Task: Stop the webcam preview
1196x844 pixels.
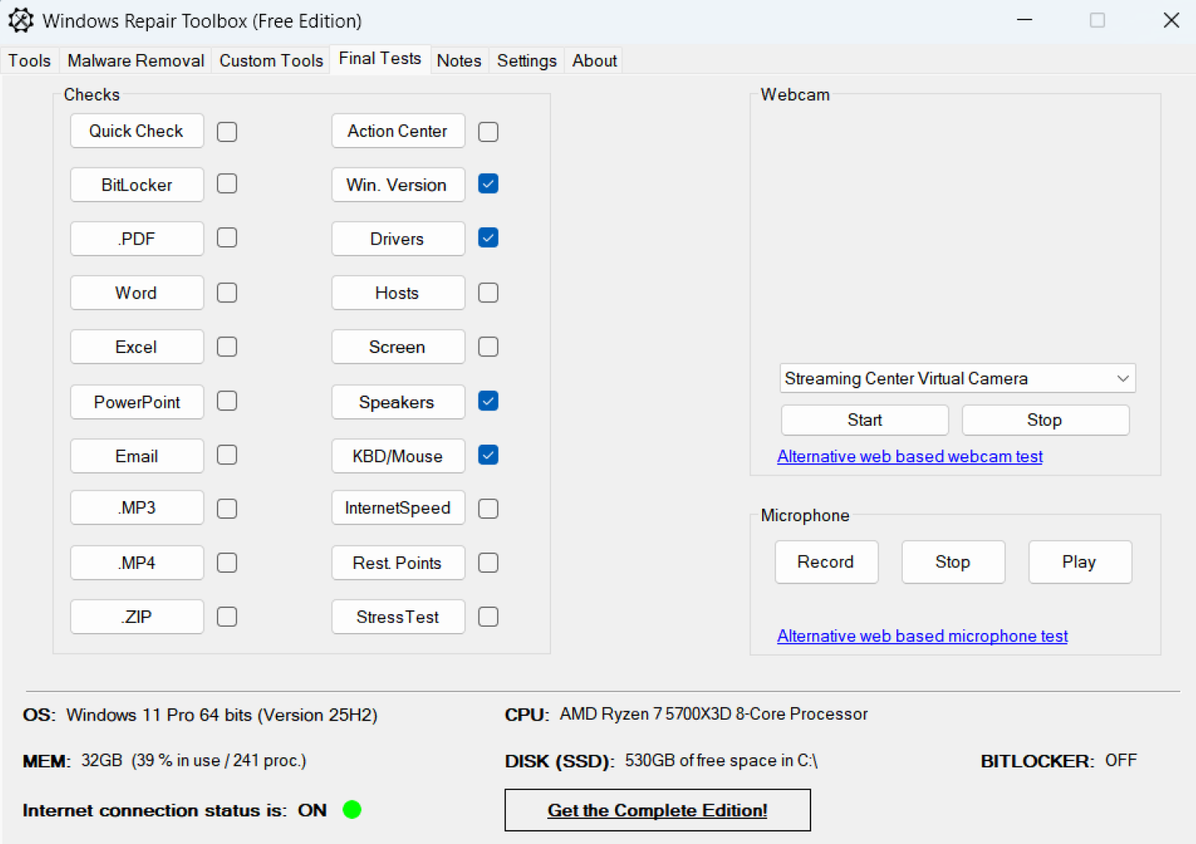Action: [x=1045, y=420]
